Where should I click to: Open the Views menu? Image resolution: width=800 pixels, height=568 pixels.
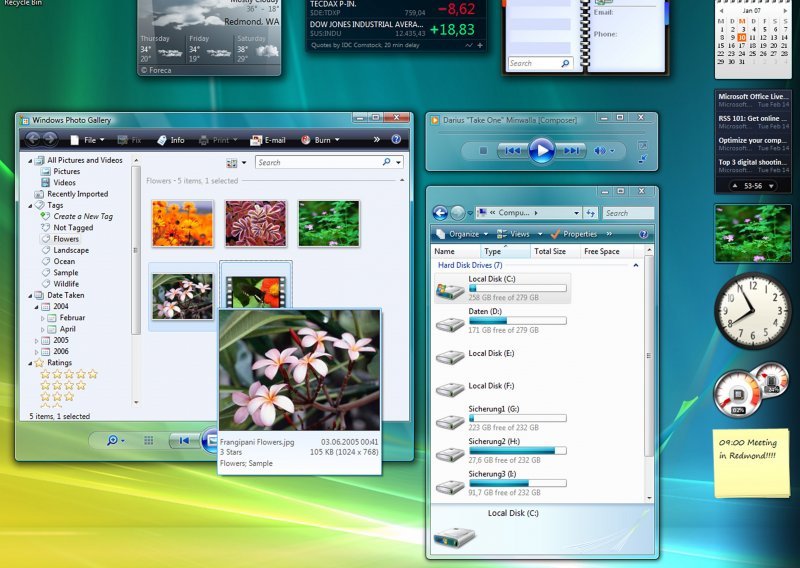pyautogui.click(x=519, y=234)
